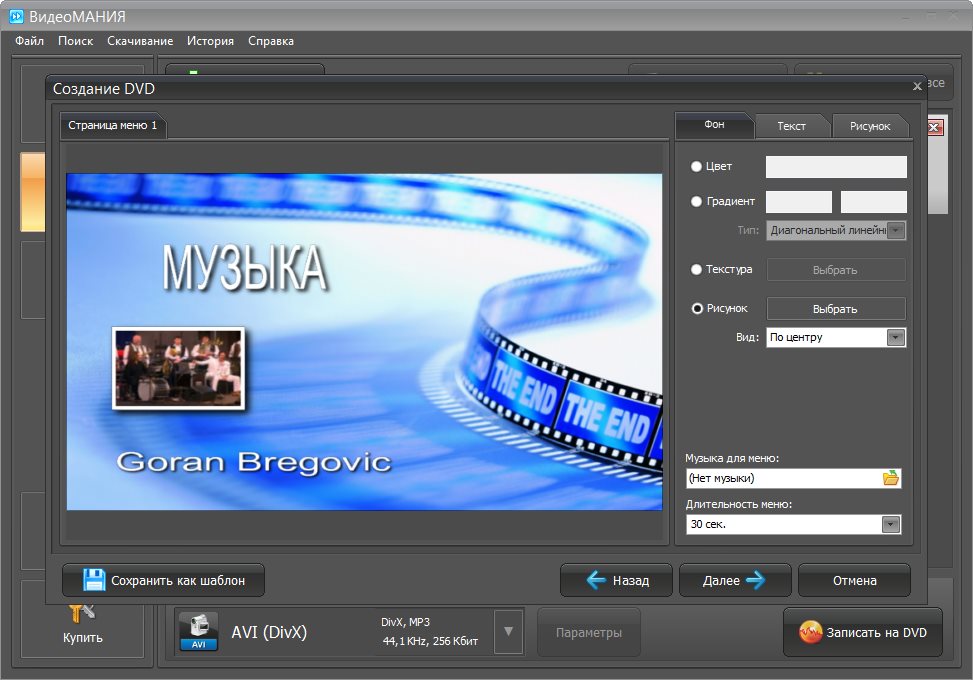Switch to the Текст tab
This screenshot has height=680, width=973.
[792, 126]
